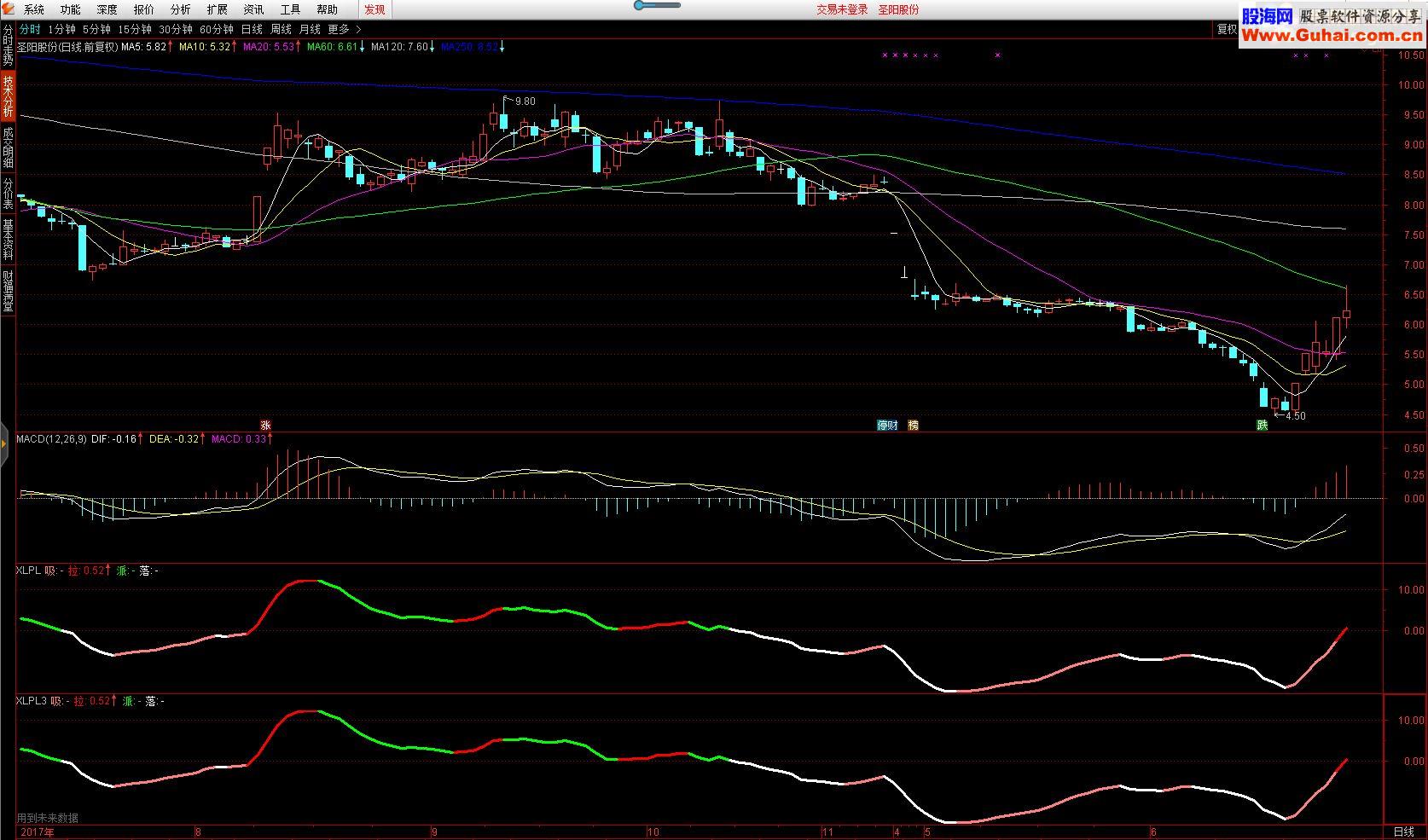1428x840 pixels.
Task: Click the MACD(12,26,9) indicator title
Action: pyautogui.click(x=51, y=439)
